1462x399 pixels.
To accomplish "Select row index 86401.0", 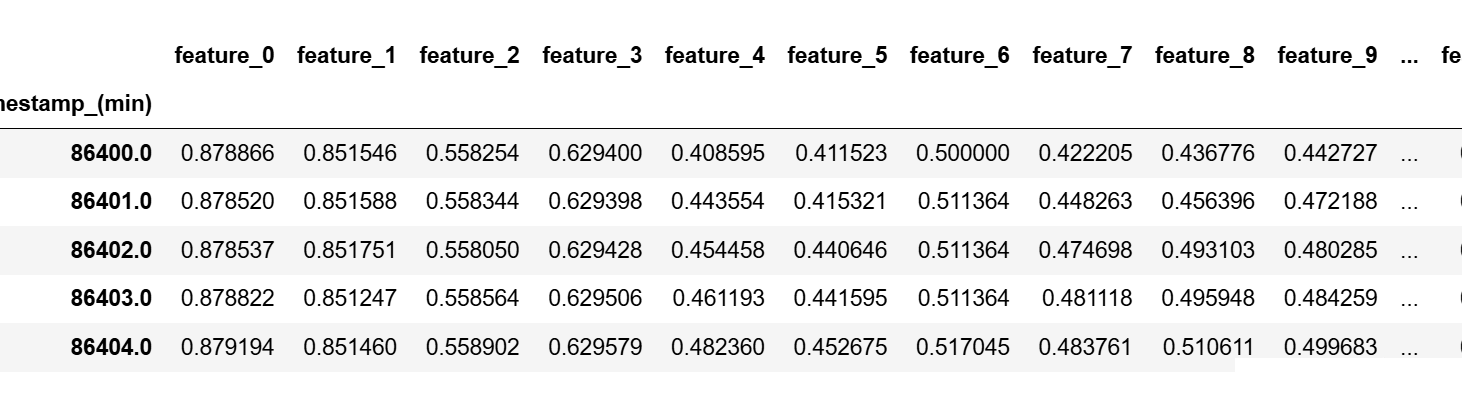I will pyautogui.click(x=111, y=201).
